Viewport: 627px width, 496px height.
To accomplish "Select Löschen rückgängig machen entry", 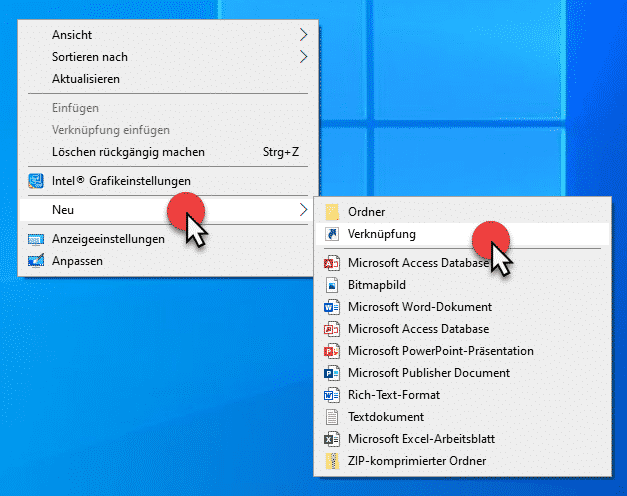I will (x=168, y=152).
